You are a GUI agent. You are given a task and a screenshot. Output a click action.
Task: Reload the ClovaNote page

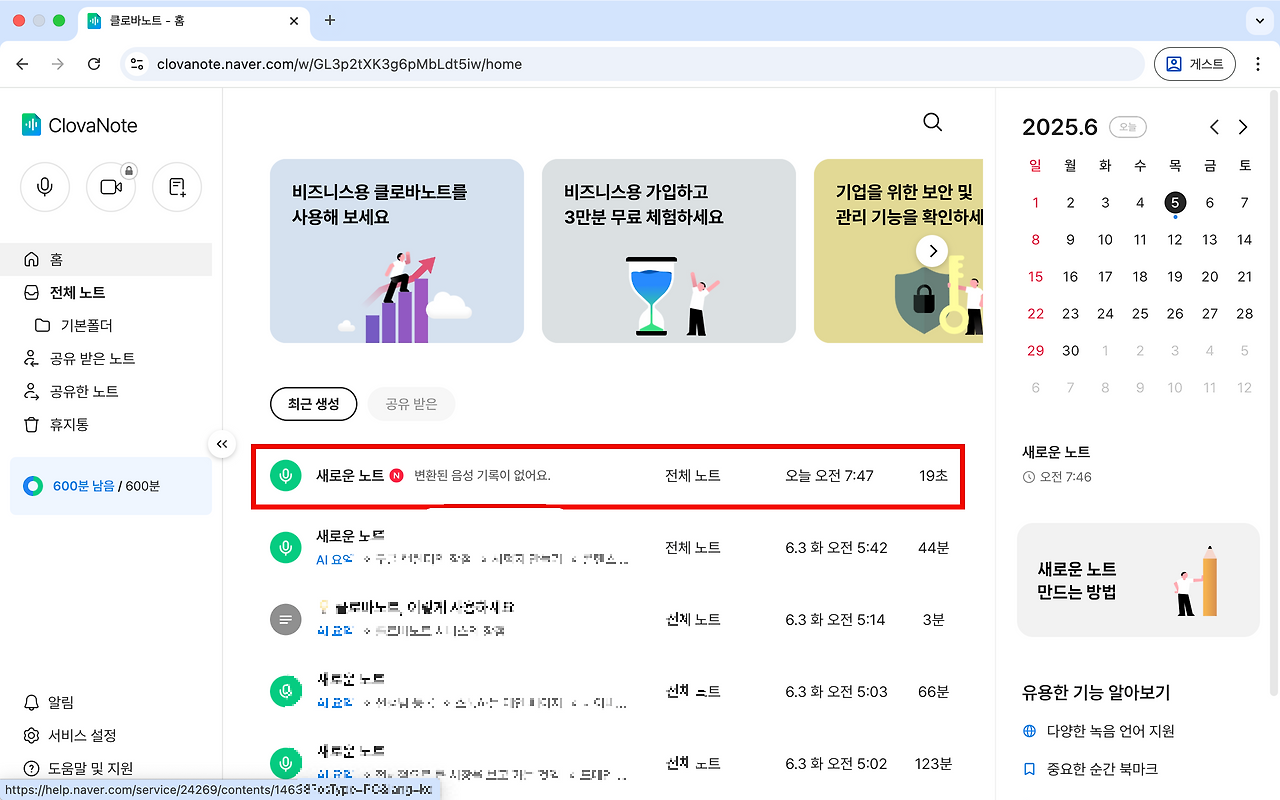pyautogui.click(x=94, y=64)
